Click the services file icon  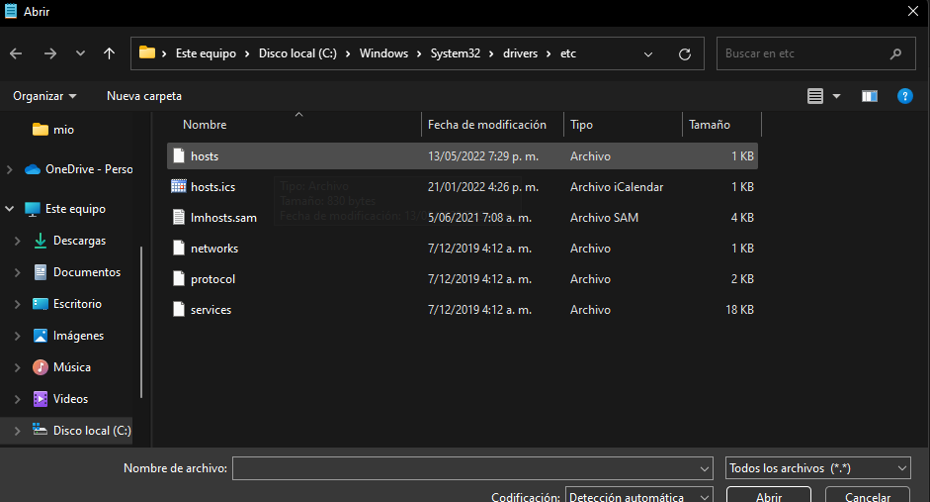click(179, 309)
